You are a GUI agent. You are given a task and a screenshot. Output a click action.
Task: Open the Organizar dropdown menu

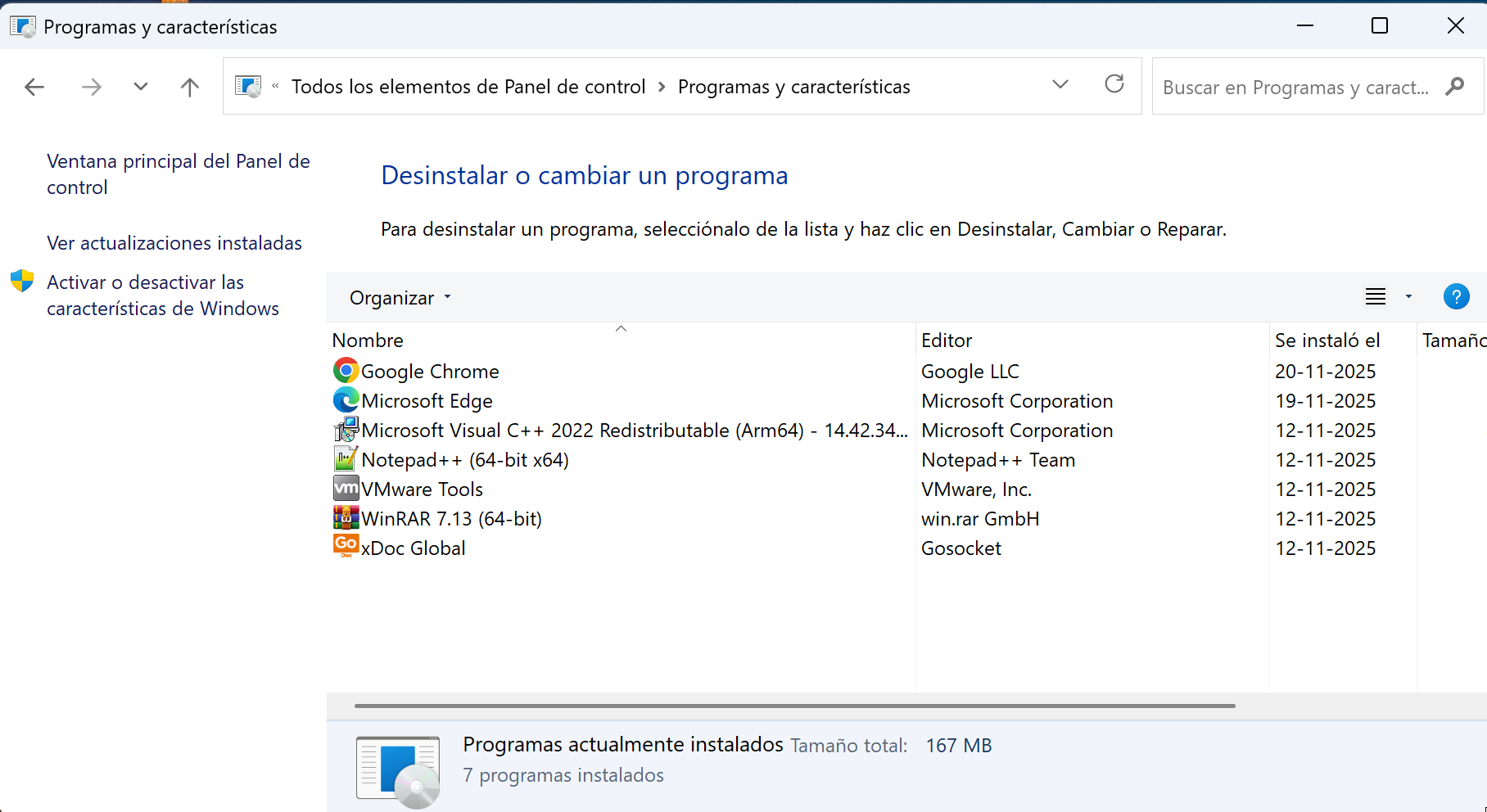400,298
